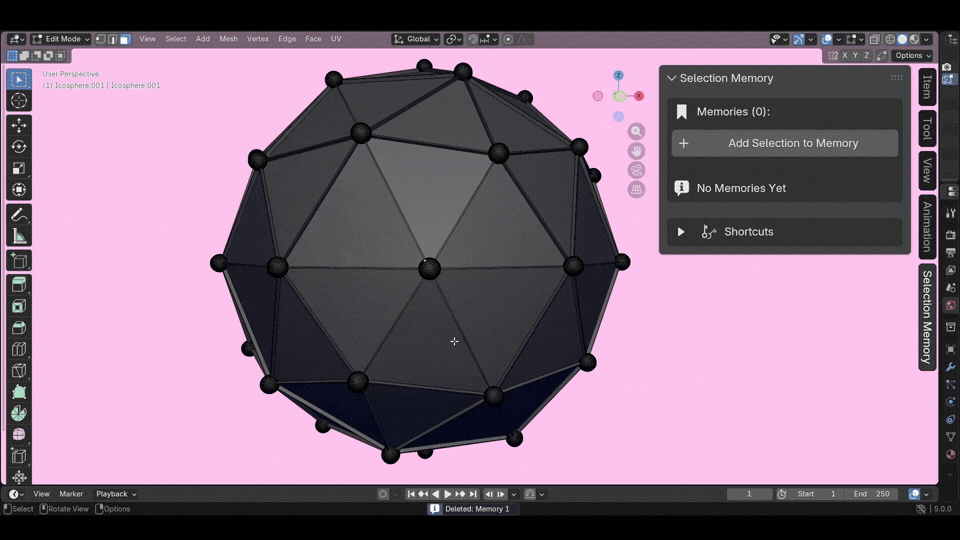Activate the Add Cube tool
960x540 pixels.
click(19, 261)
